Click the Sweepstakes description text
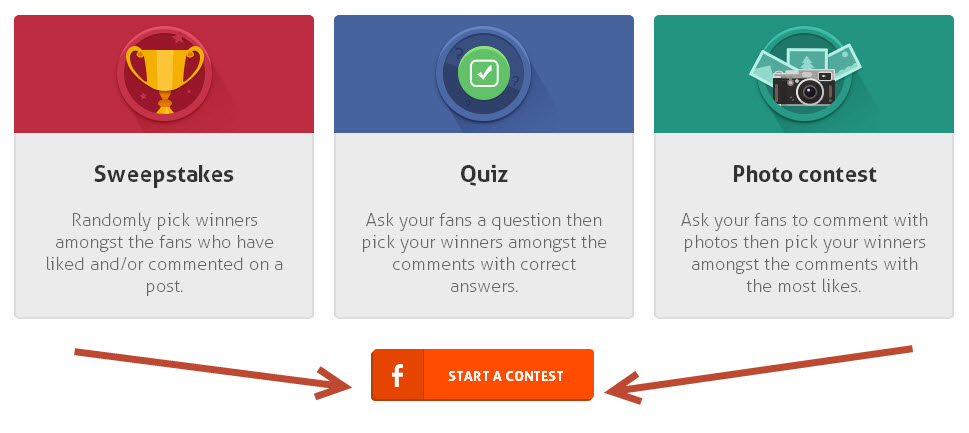This screenshot has height=433, width=969. point(164,253)
